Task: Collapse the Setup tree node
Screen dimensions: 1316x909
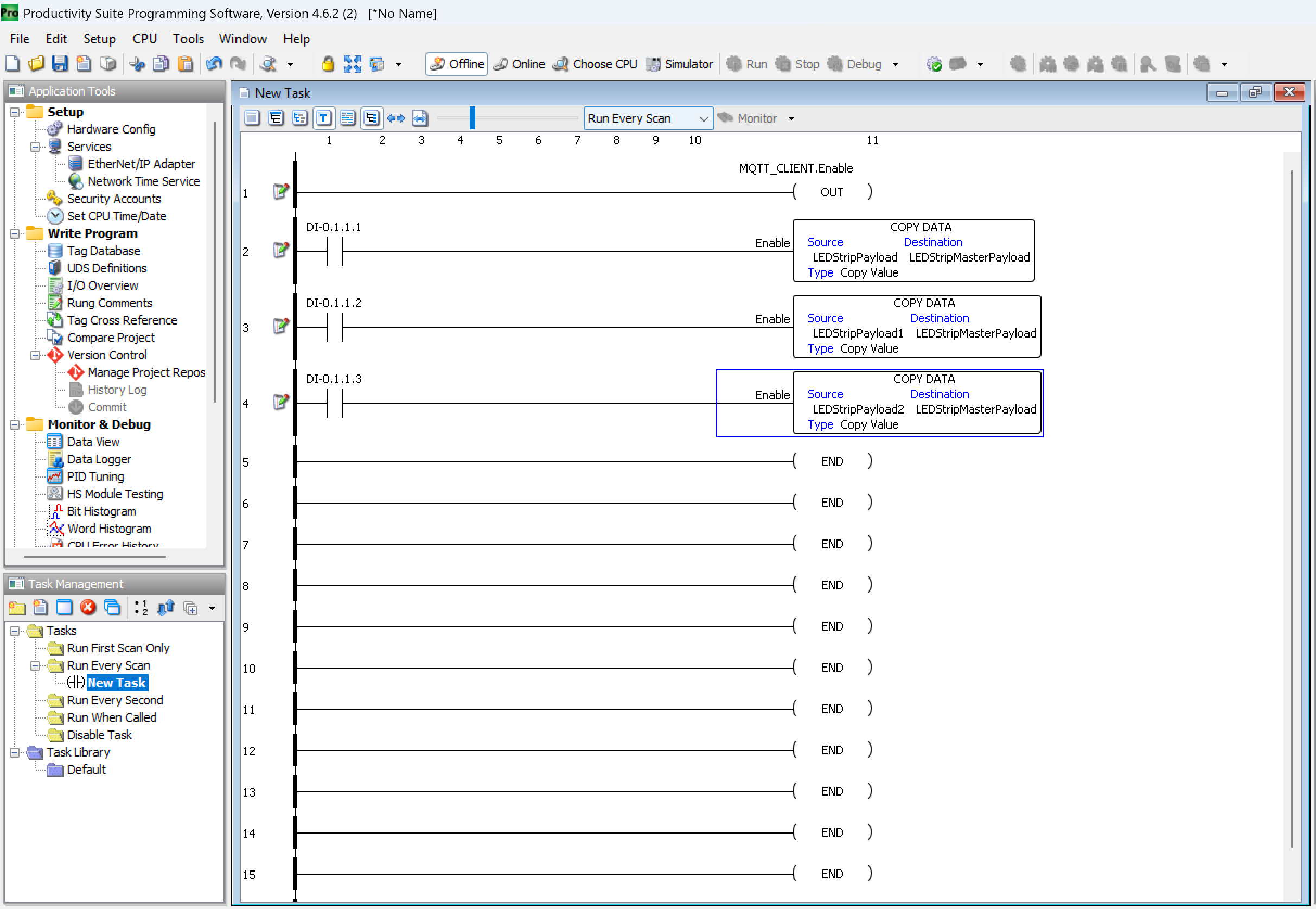Action: click(x=15, y=112)
